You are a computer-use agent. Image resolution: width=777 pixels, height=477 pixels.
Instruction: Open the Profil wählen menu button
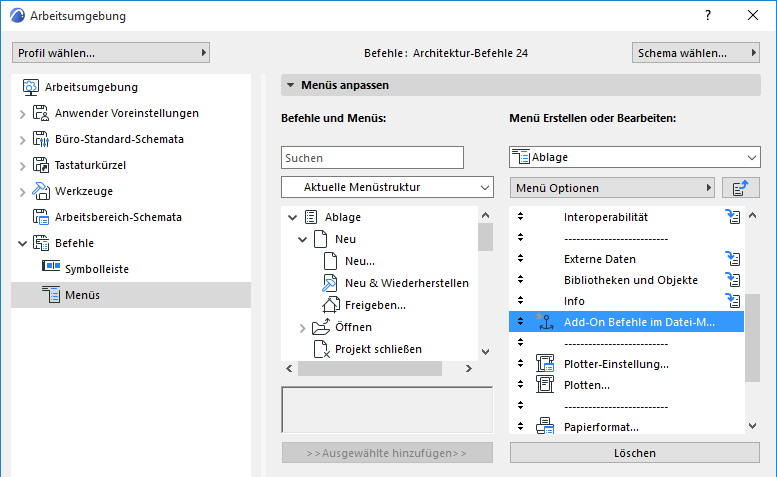pyautogui.click(x=110, y=52)
